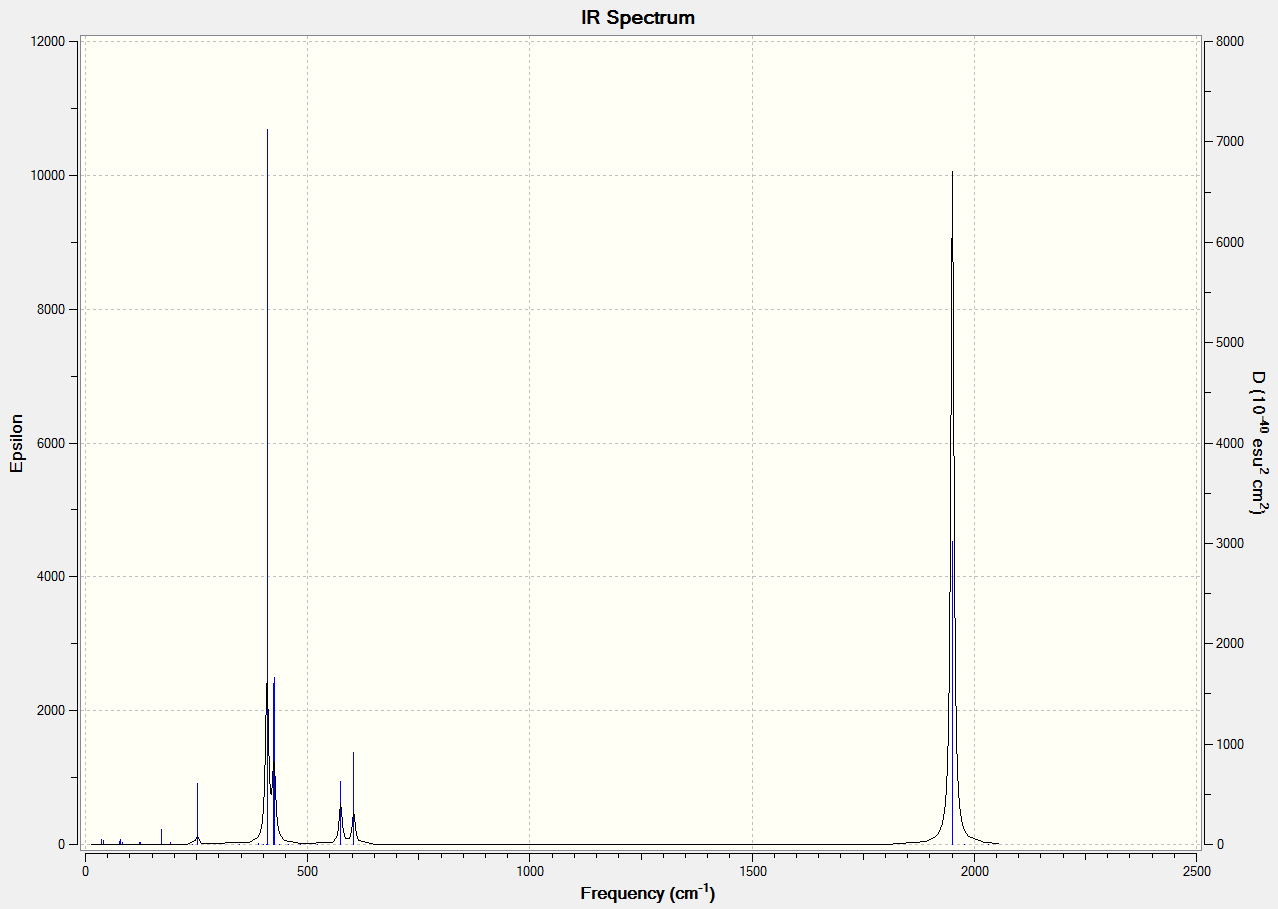The height and width of the screenshot is (909, 1278).
Task: Click the IR Spectrum chart title
Action: (637, 17)
